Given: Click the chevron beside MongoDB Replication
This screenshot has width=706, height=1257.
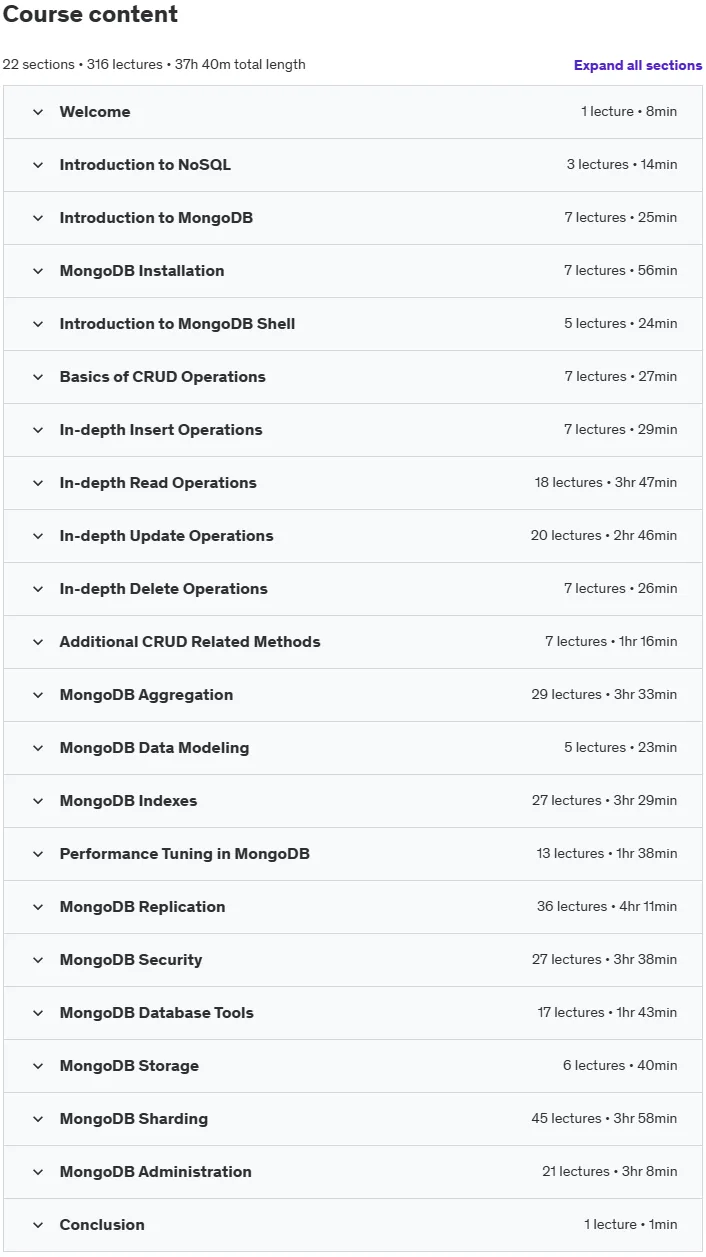Looking at the screenshot, I should coord(38,907).
